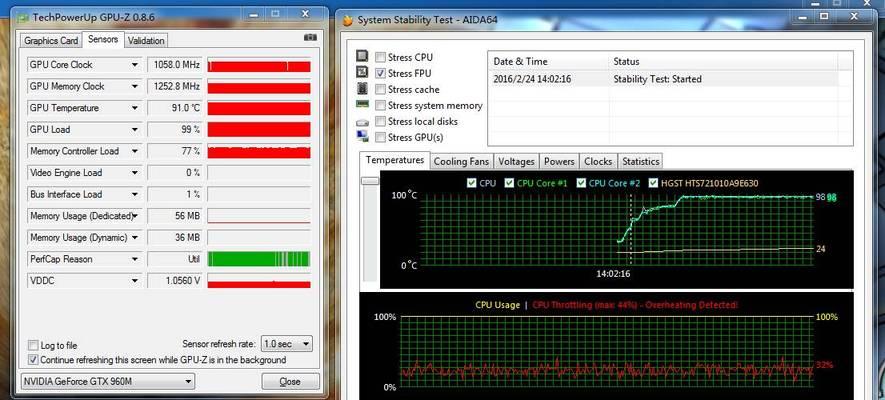Viewport: 885px width, 400px height.
Task: Switch to the Cooling Fans tab
Action: point(461,161)
